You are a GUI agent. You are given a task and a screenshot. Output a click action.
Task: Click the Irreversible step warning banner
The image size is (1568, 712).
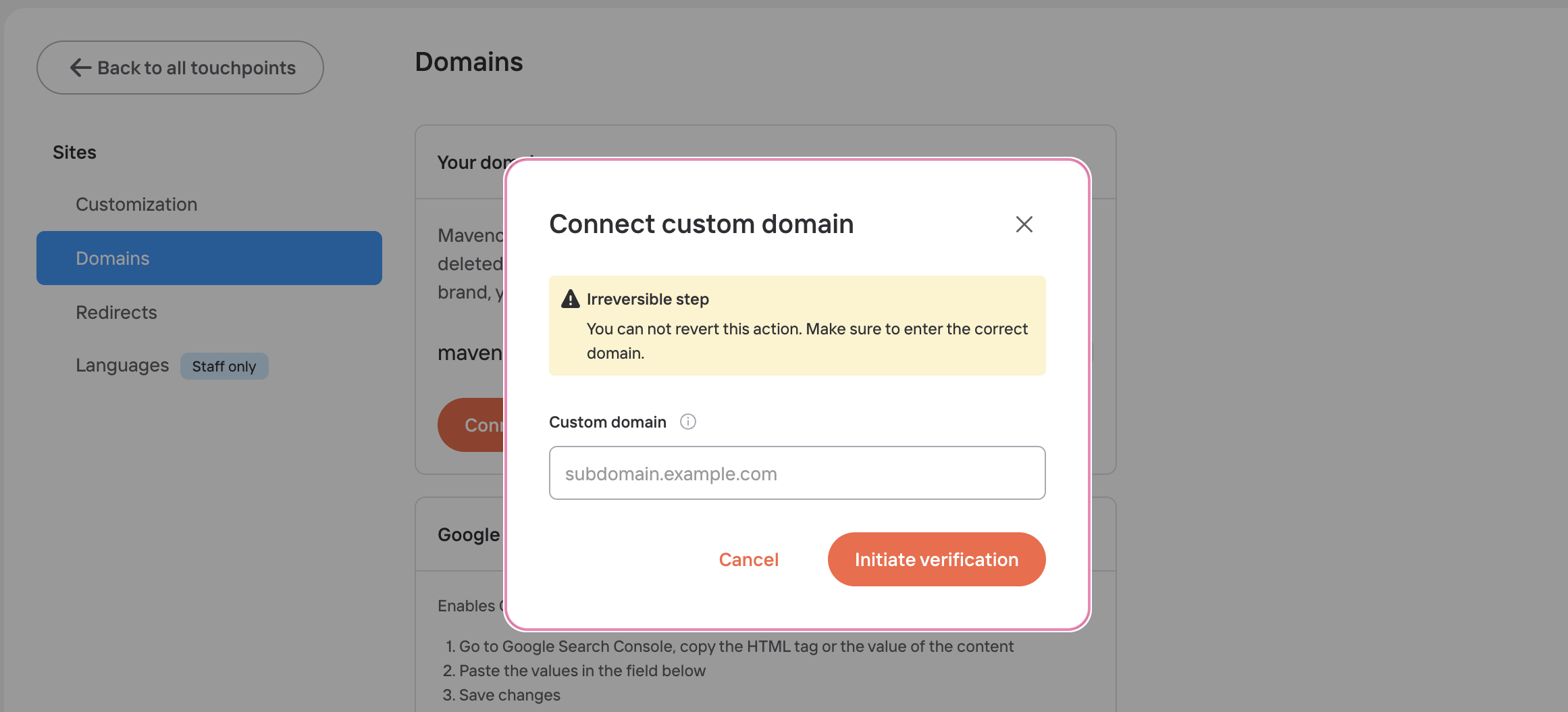pyautogui.click(x=797, y=326)
